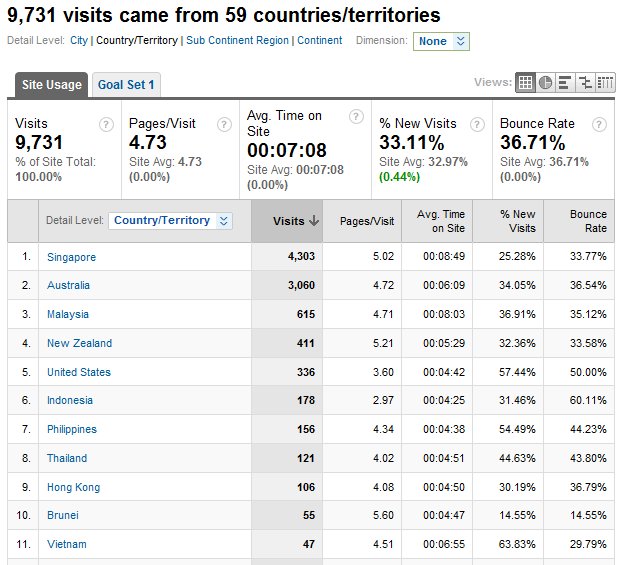Switch to the table view icon
Image resolution: width=625 pixels, height=565 pixels.
pyautogui.click(x=525, y=83)
